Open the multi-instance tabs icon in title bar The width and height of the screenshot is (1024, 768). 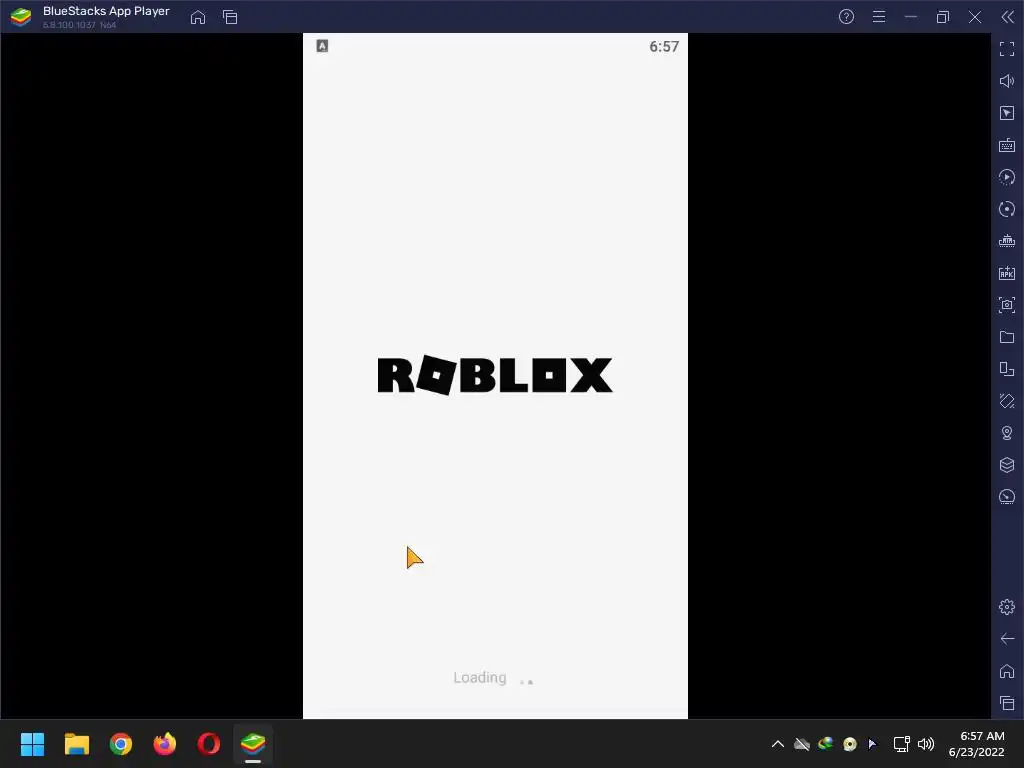230,17
